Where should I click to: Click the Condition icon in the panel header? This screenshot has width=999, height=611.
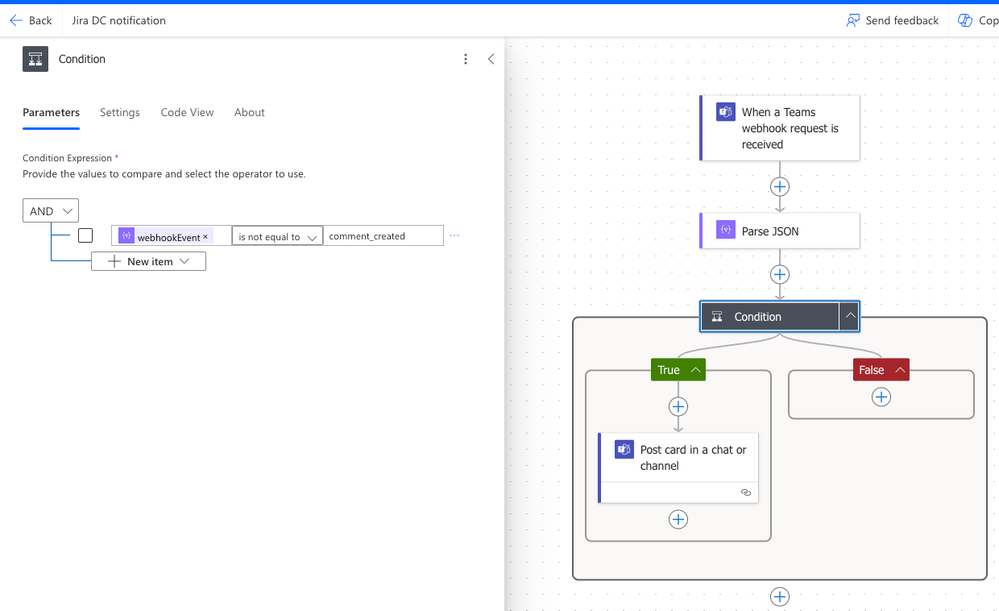coord(35,59)
